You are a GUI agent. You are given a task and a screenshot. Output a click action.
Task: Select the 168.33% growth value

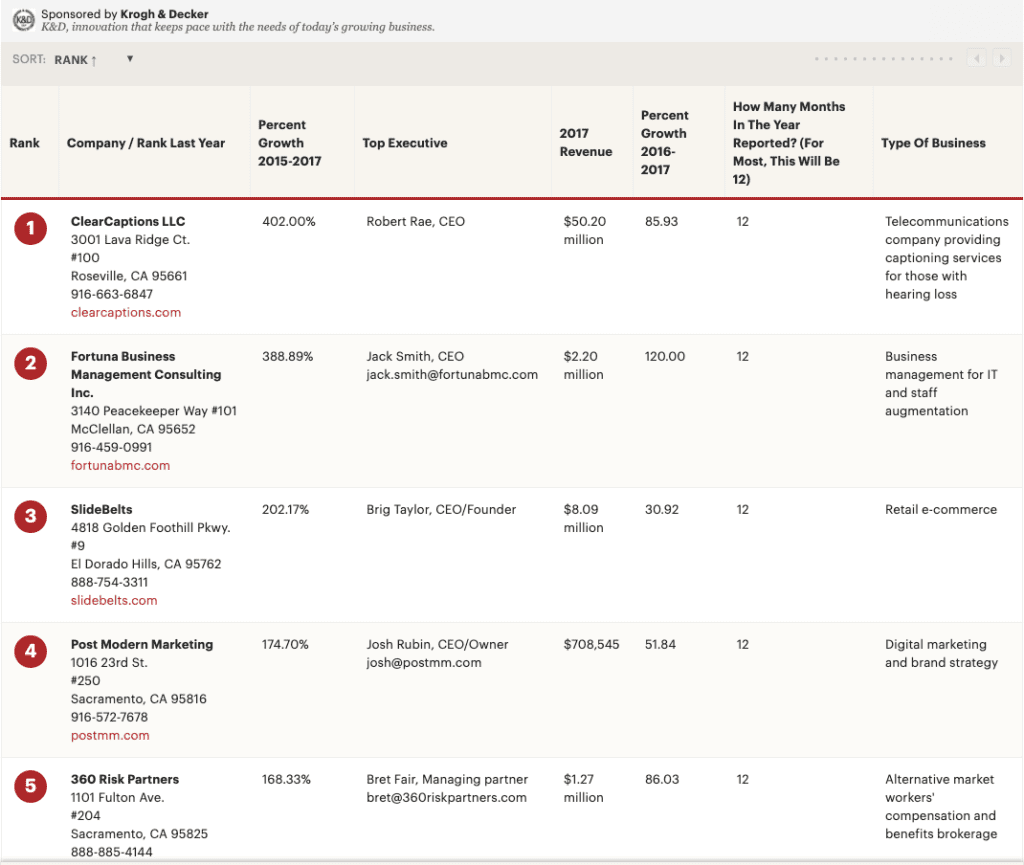286,779
